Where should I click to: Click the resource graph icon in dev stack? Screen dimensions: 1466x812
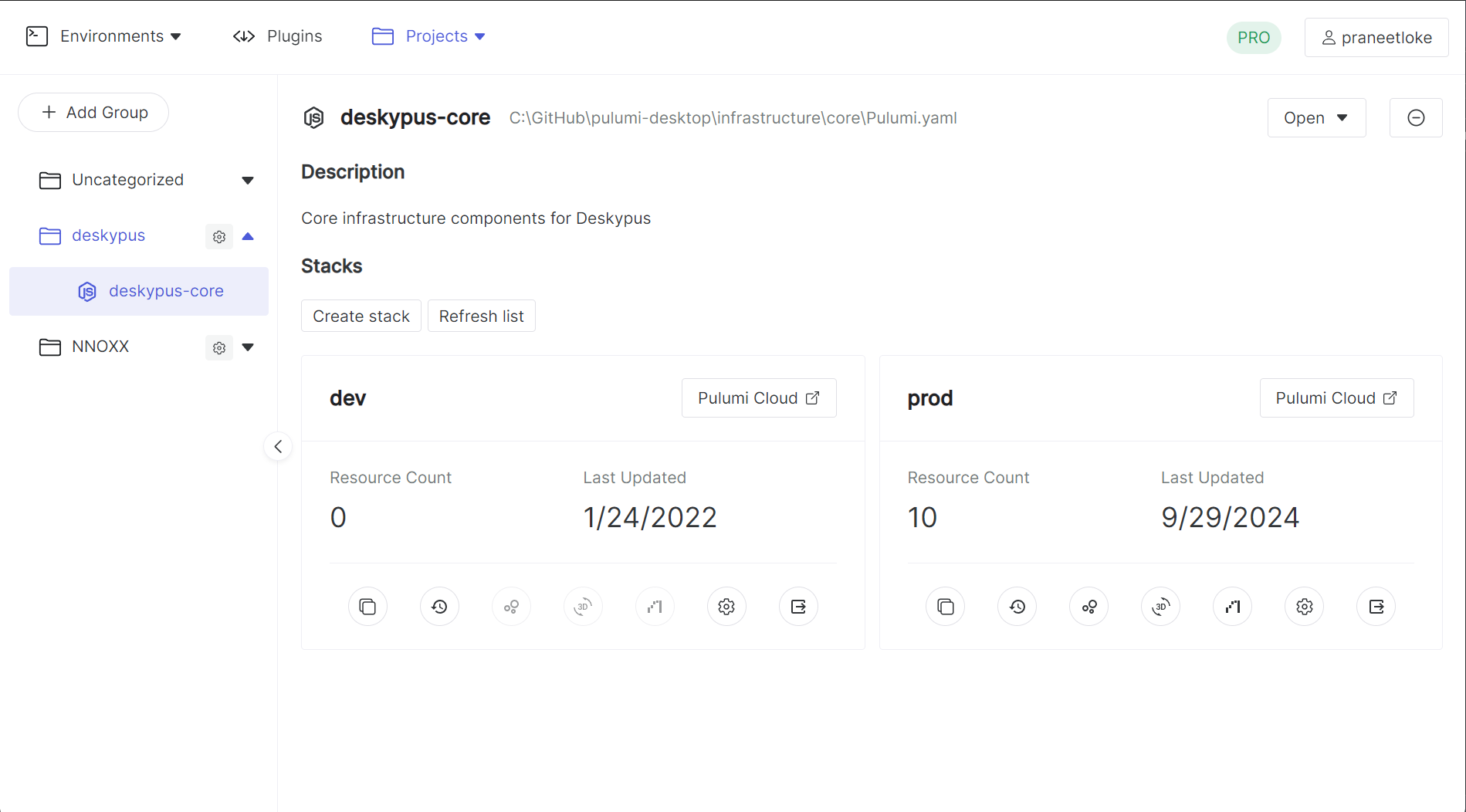(511, 607)
